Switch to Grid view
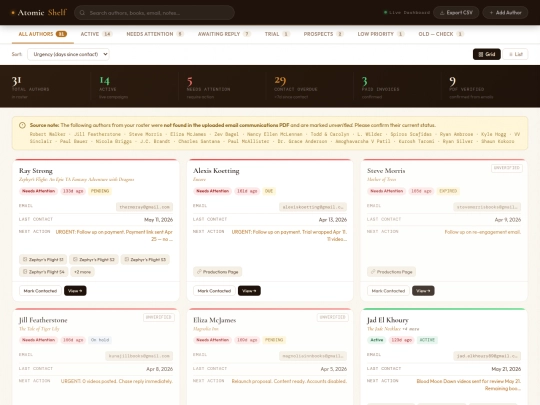Image resolution: width=540 pixels, height=405 pixels. point(487,54)
